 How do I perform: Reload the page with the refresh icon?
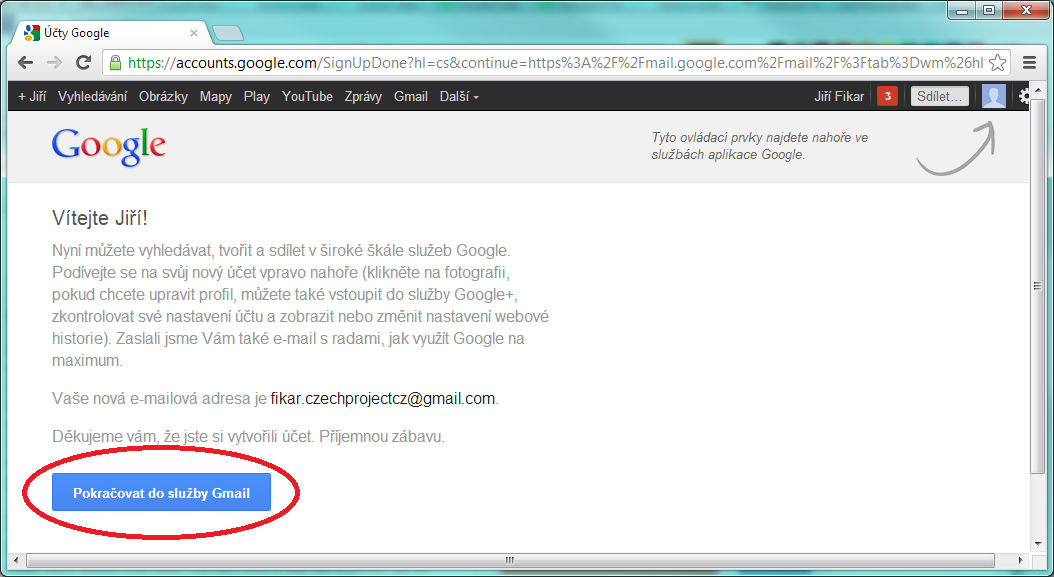[83, 63]
